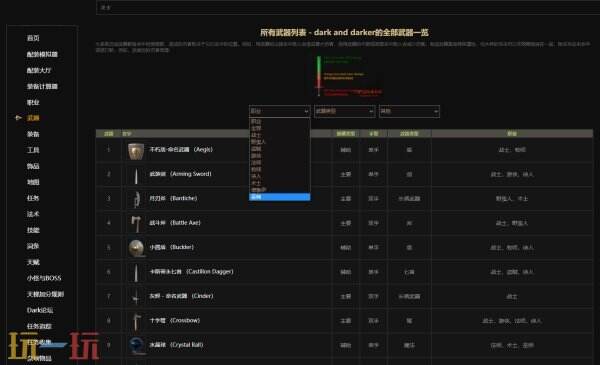
Task: Click the Battle Axe weapon icon
Action: (x=136, y=224)
